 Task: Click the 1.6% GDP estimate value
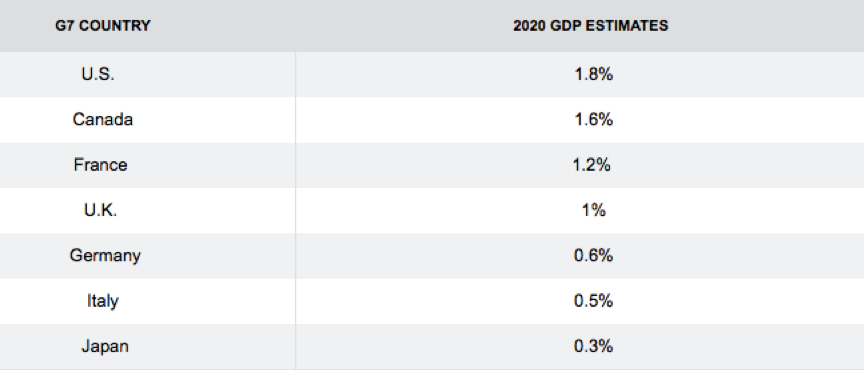593,120
